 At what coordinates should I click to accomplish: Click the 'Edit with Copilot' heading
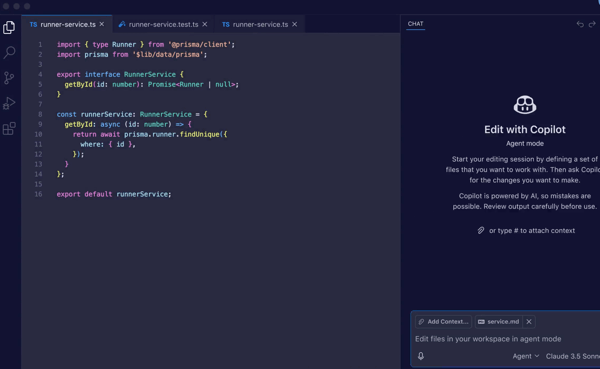[x=525, y=129]
